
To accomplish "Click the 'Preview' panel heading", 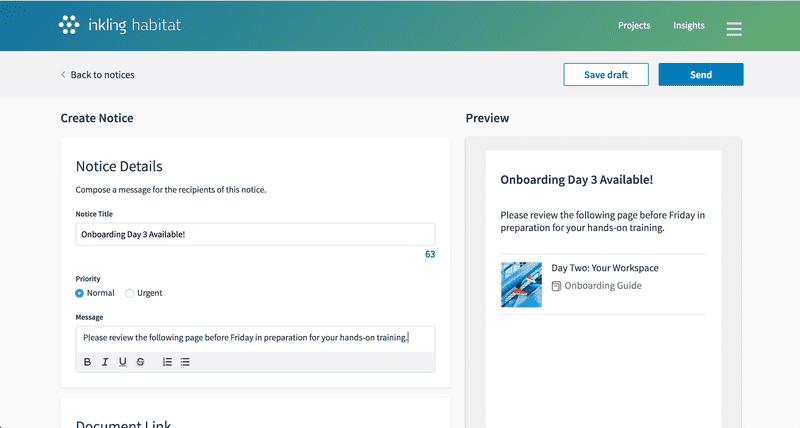I will [487, 118].
